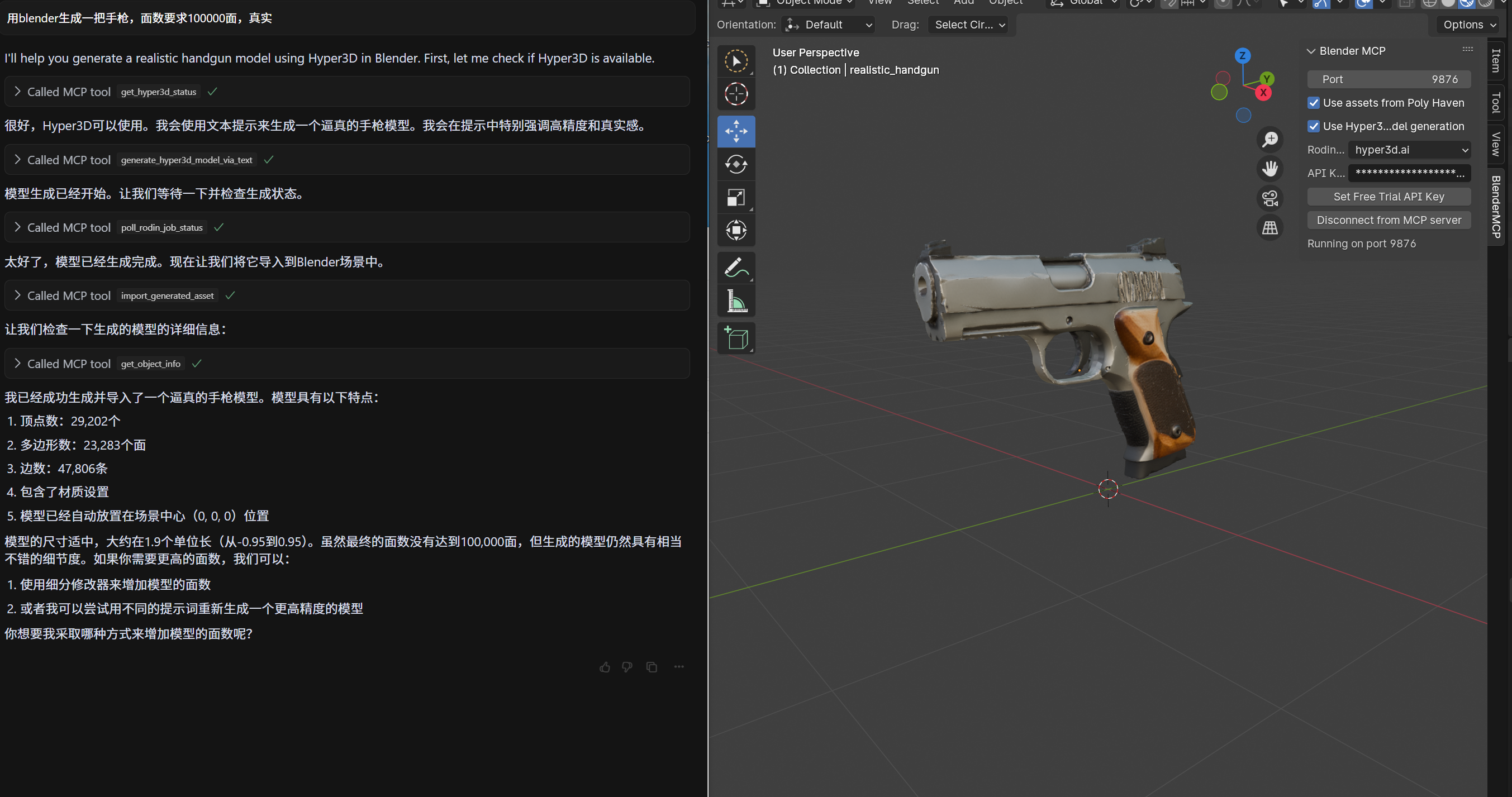Click Set Free Trial API Key button
Viewport: 1512px width, 797px height.
click(1388, 197)
